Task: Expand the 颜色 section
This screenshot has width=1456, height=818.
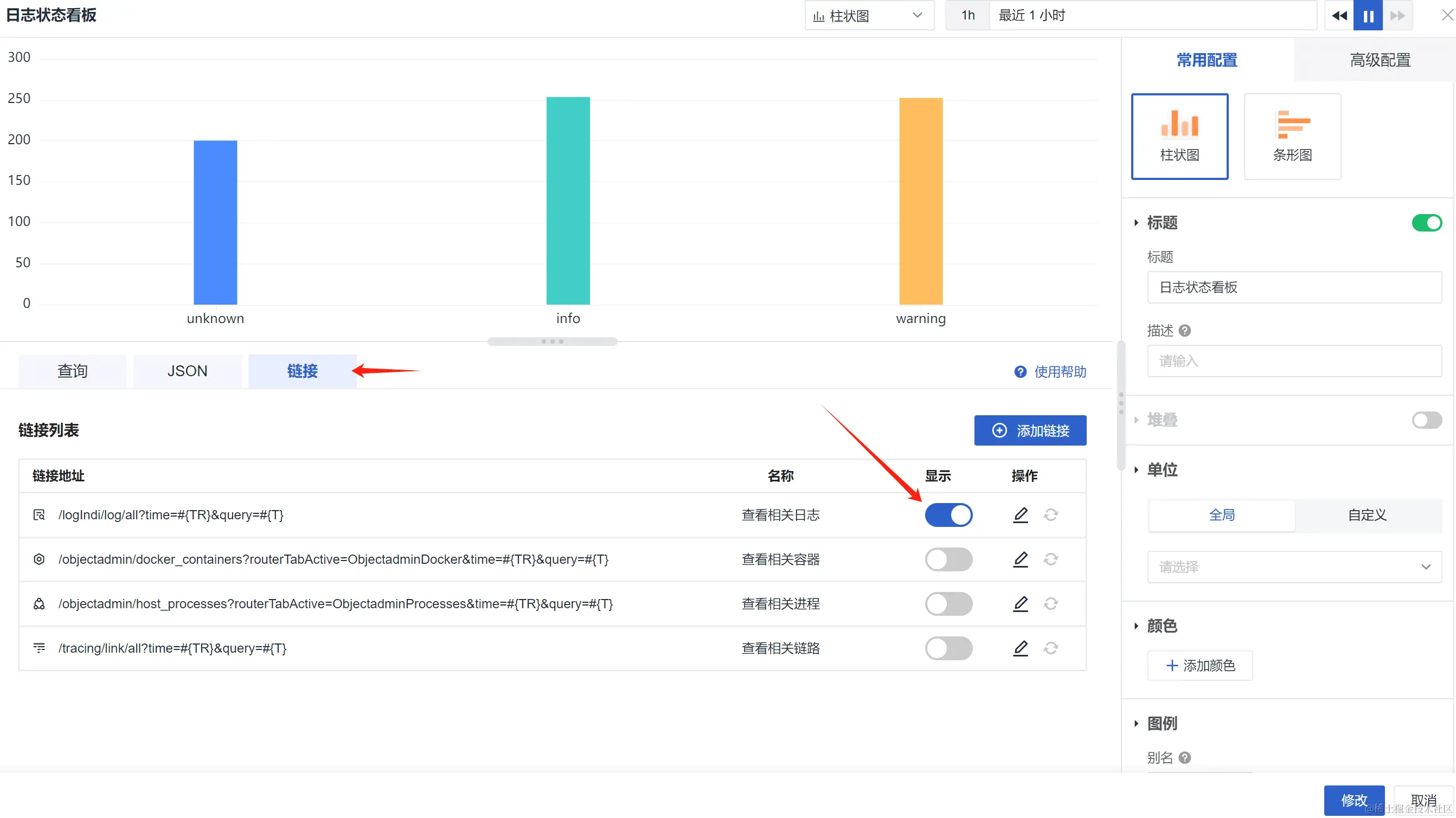Action: [1162, 626]
